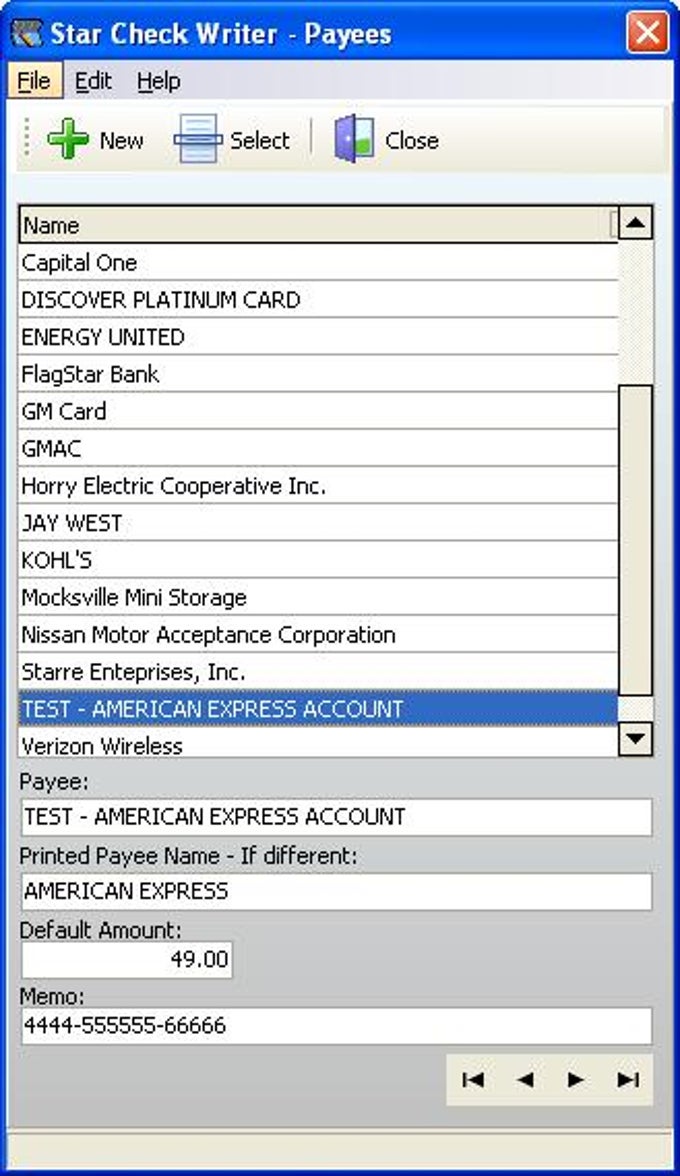680x1176 pixels.
Task: Click the Printed Payee Name field
Action: pos(336,891)
